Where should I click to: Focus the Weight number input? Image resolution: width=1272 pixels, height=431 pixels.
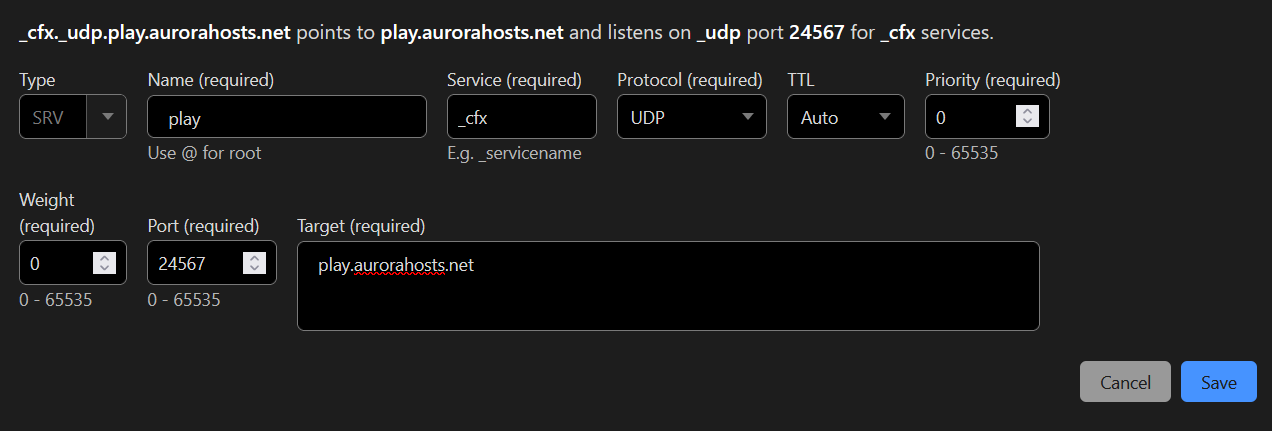pyautogui.click(x=55, y=264)
